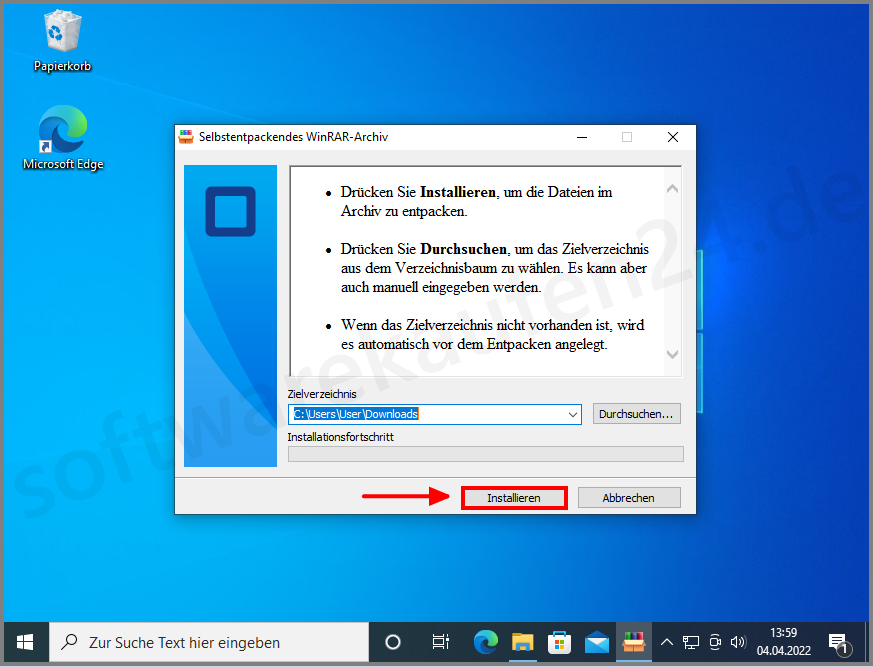Open Task View from the taskbar
Screen dimensions: 873x667
(440, 643)
